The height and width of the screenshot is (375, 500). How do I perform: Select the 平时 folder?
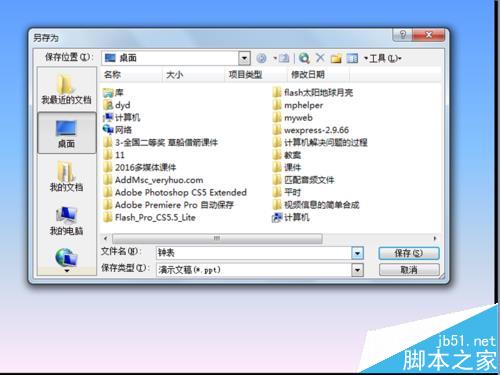[x=287, y=192]
